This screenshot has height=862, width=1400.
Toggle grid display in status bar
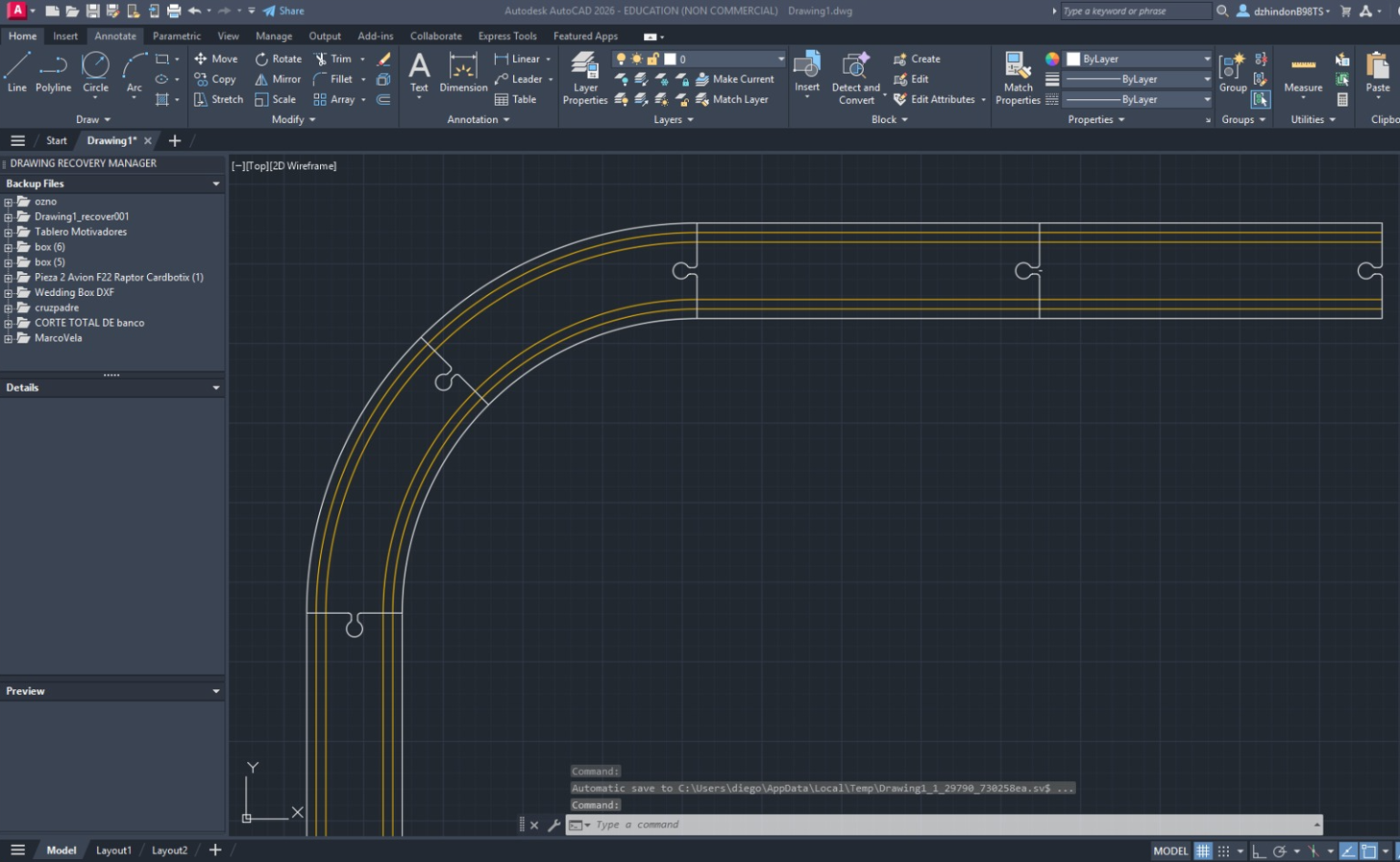click(1202, 850)
